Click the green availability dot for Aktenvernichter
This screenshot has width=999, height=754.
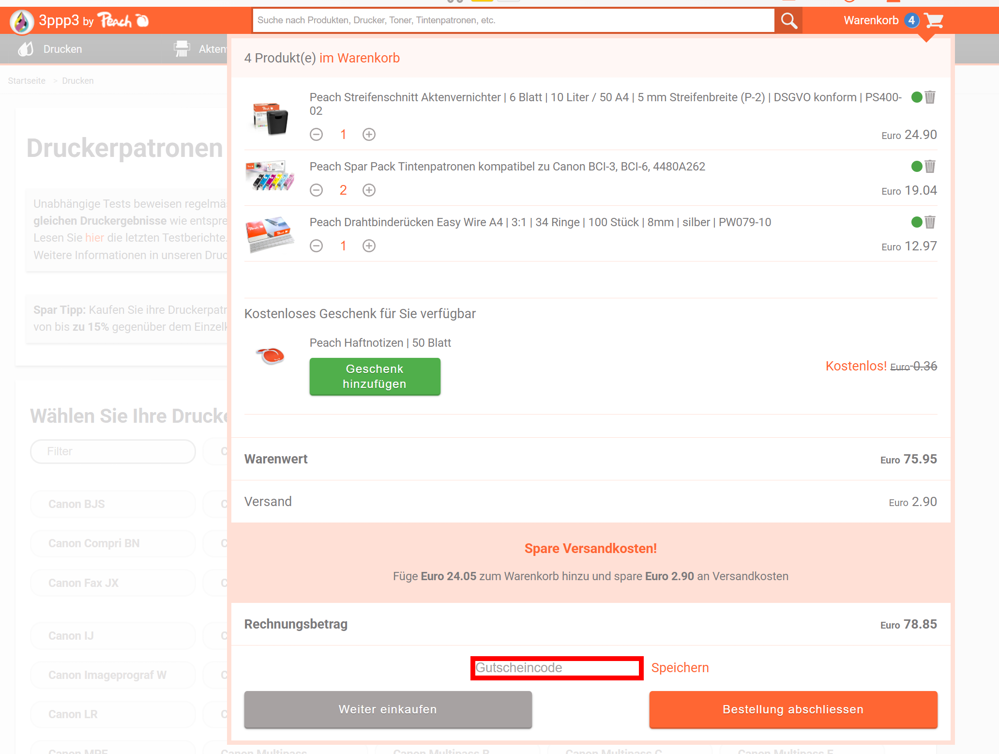tap(917, 97)
